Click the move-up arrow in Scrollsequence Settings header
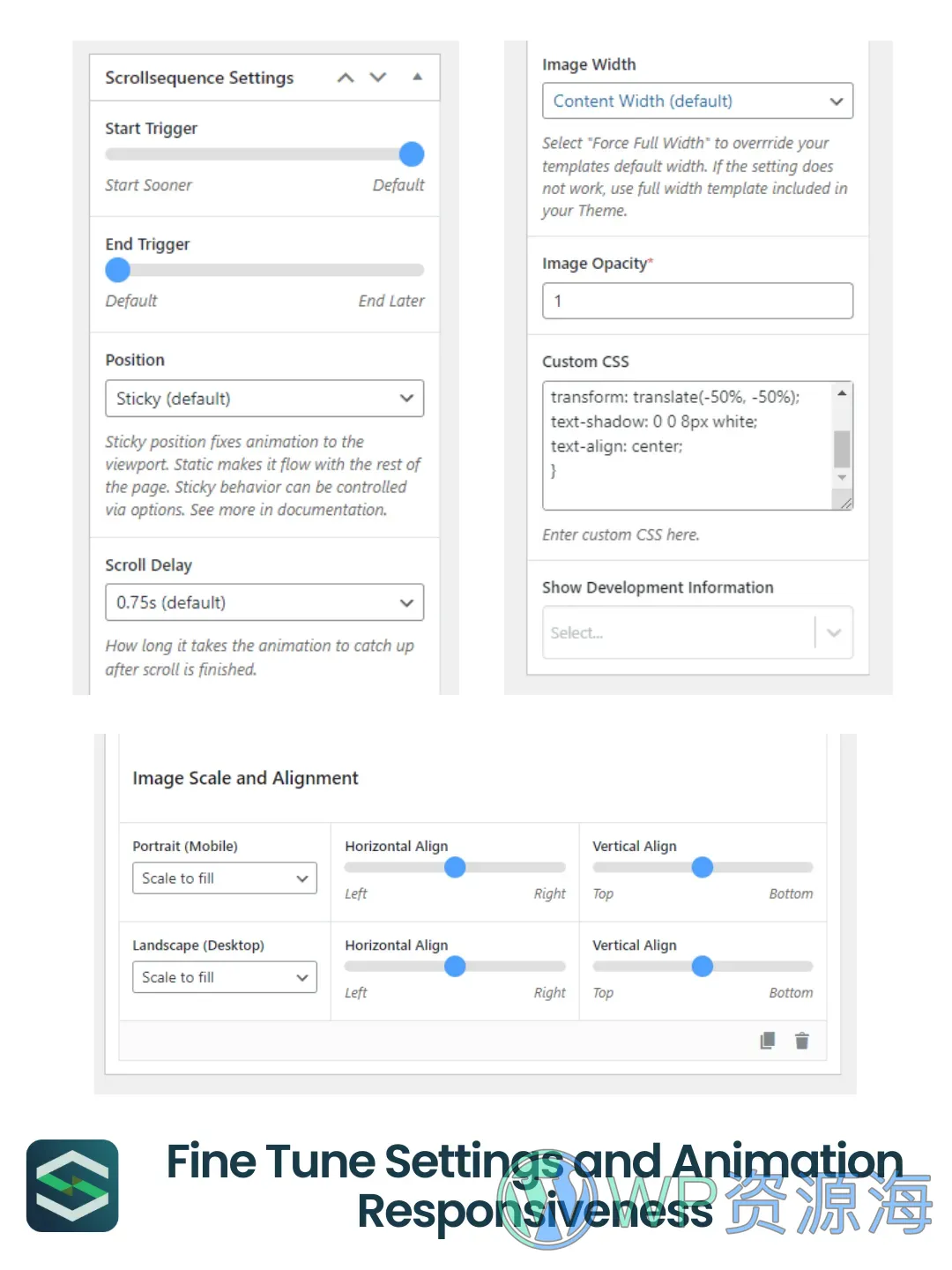Screen dimensions: 952x1270 (x=346, y=78)
